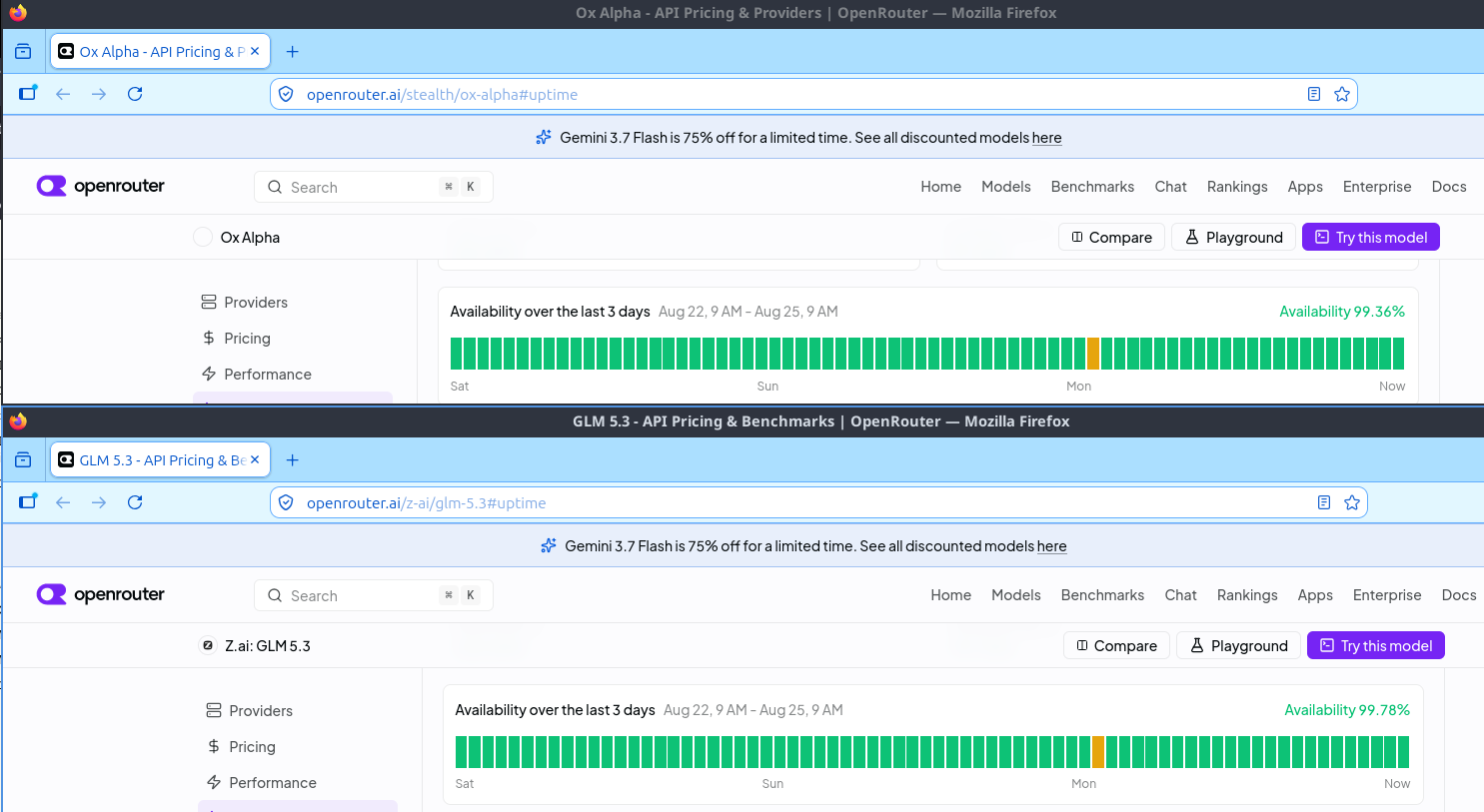Image resolution: width=1484 pixels, height=812 pixels.
Task: Click the 'Availability 99.36%' text
Action: click(1342, 312)
